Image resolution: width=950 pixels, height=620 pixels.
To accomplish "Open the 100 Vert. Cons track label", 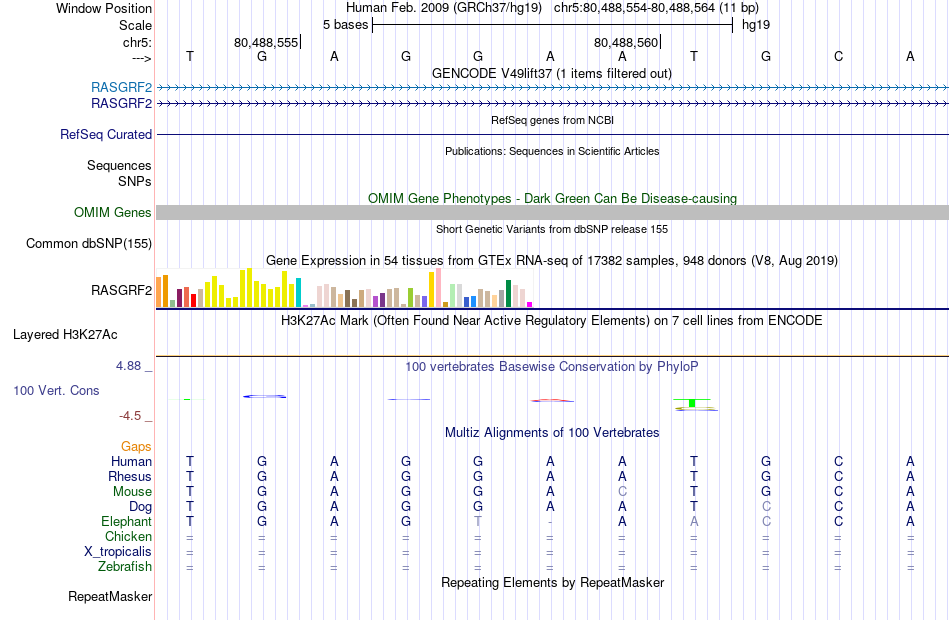I will click(56, 390).
